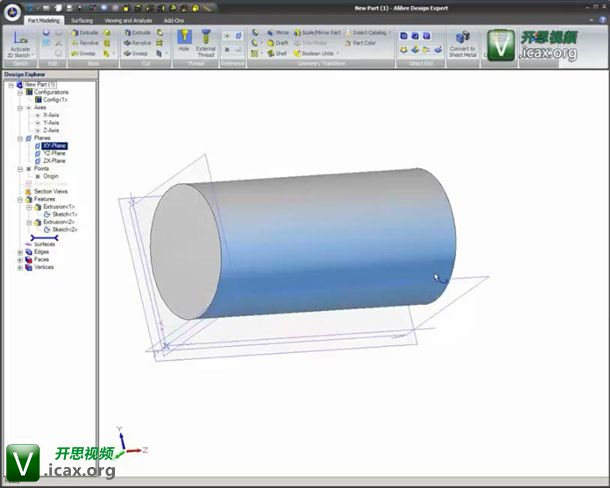Open Part Color picker
The image size is (610, 488).
click(x=360, y=43)
